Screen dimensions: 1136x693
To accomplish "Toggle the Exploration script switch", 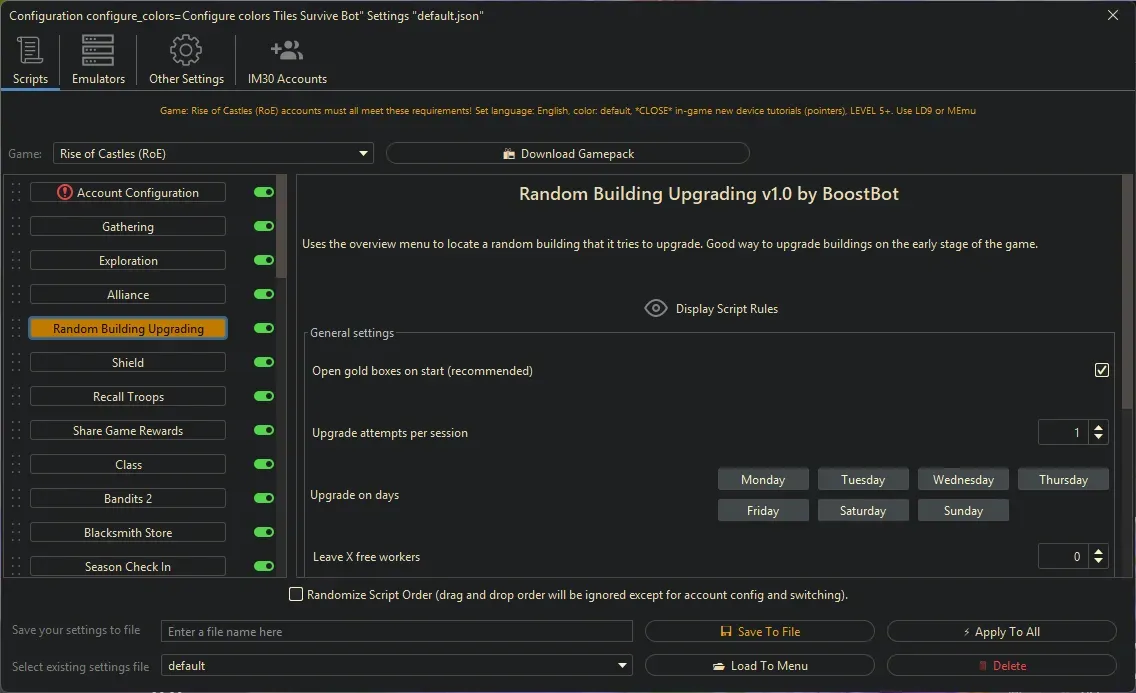I will tap(264, 260).
